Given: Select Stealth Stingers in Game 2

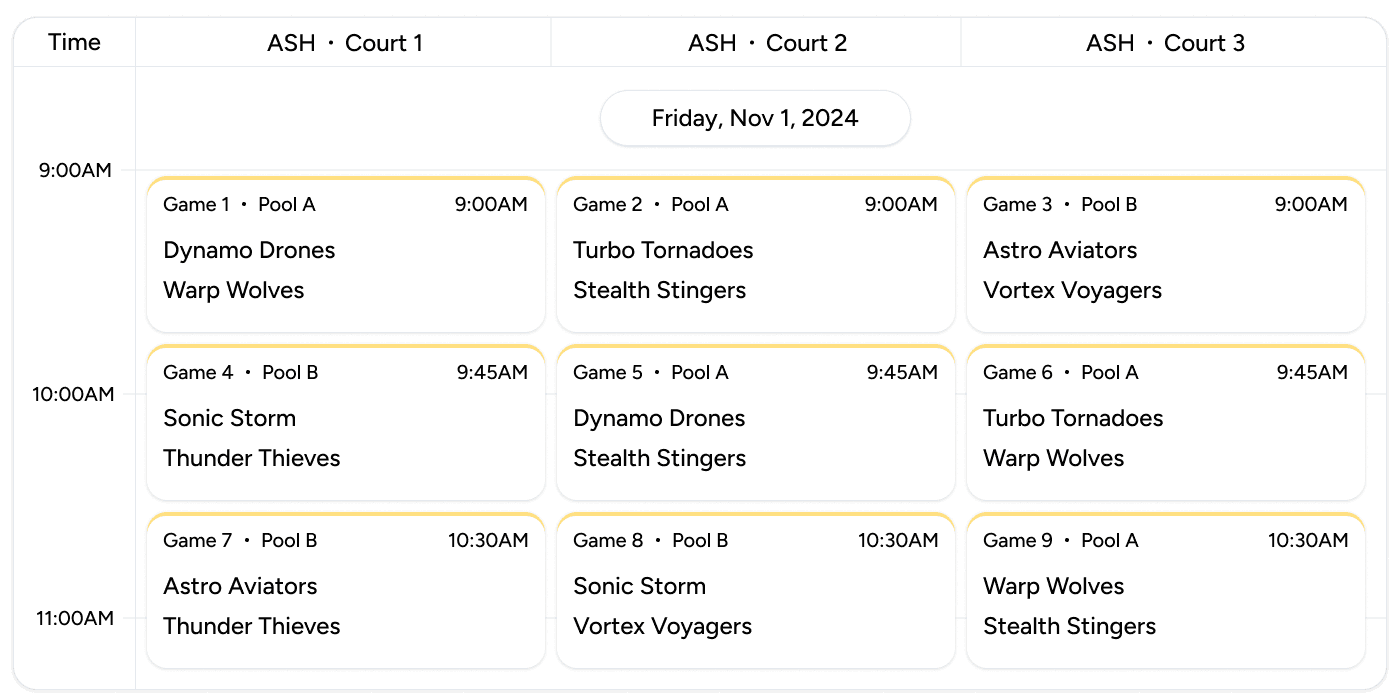Looking at the screenshot, I should (x=659, y=290).
